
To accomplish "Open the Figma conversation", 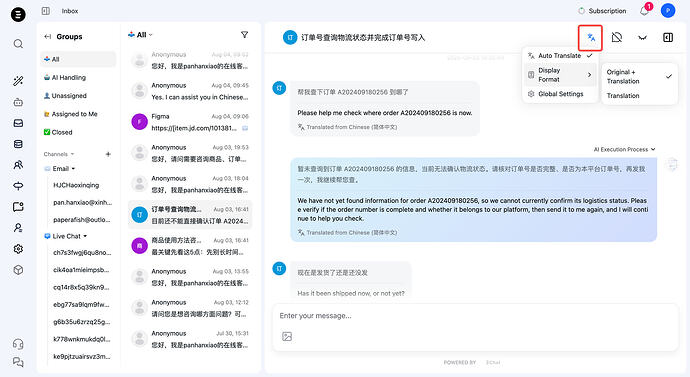I will click(x=190, y=122).
